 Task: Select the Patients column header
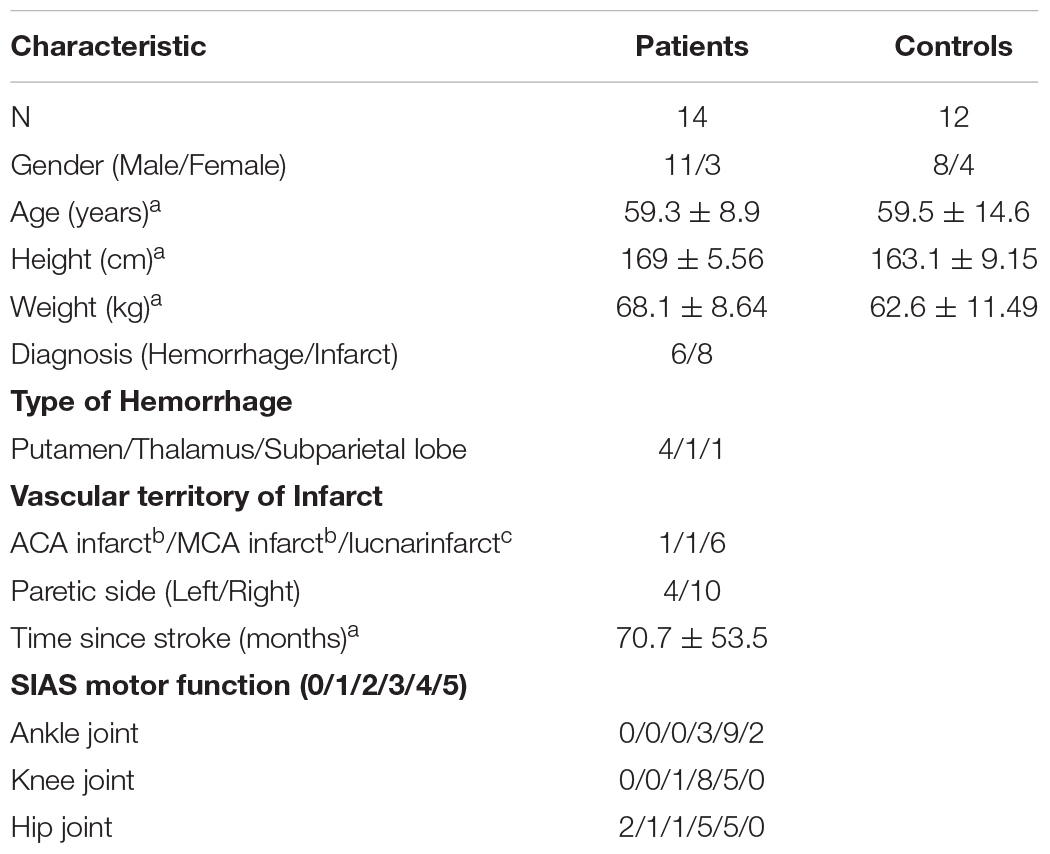692,46
